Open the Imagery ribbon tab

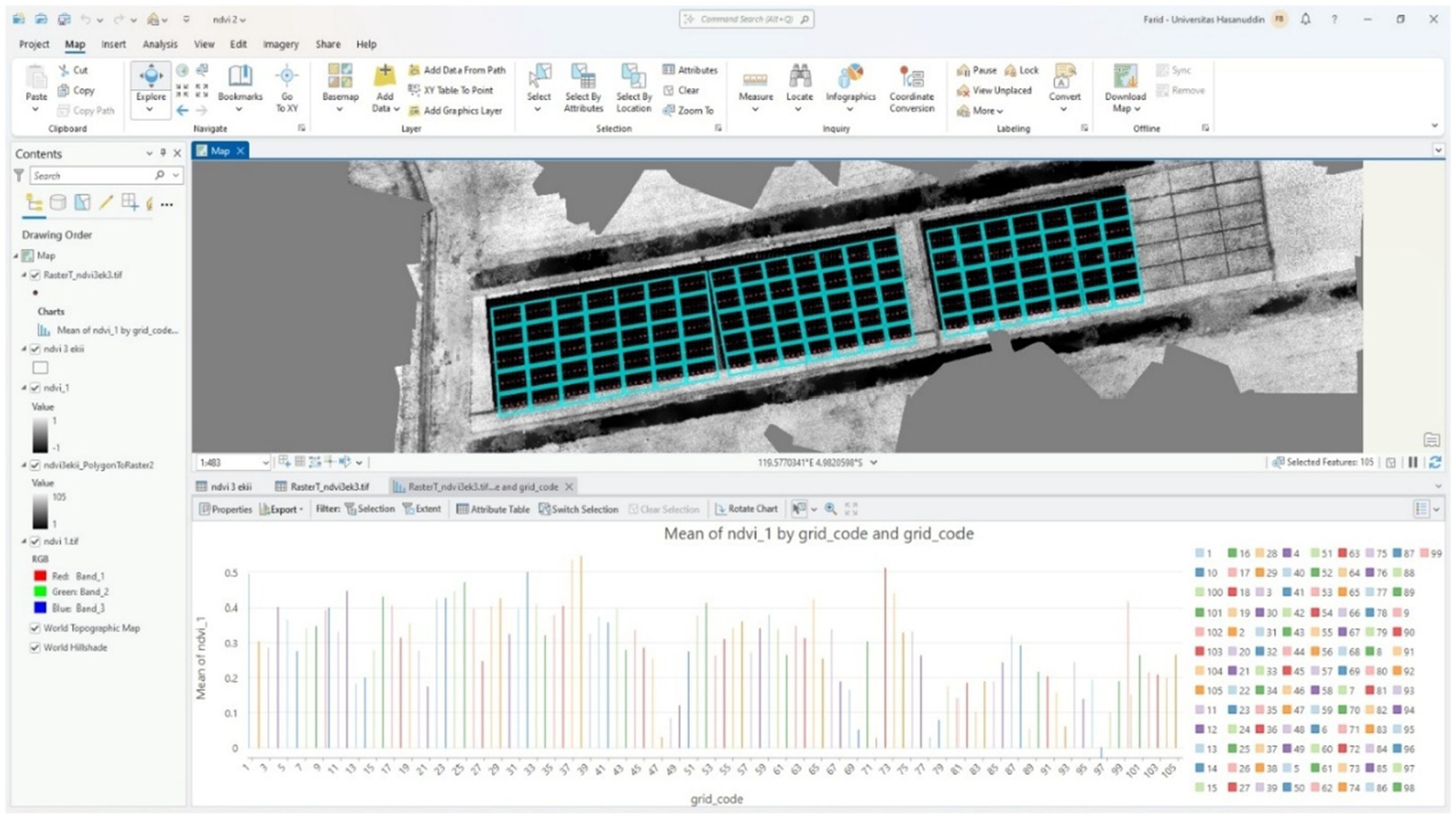coord(280,44)
